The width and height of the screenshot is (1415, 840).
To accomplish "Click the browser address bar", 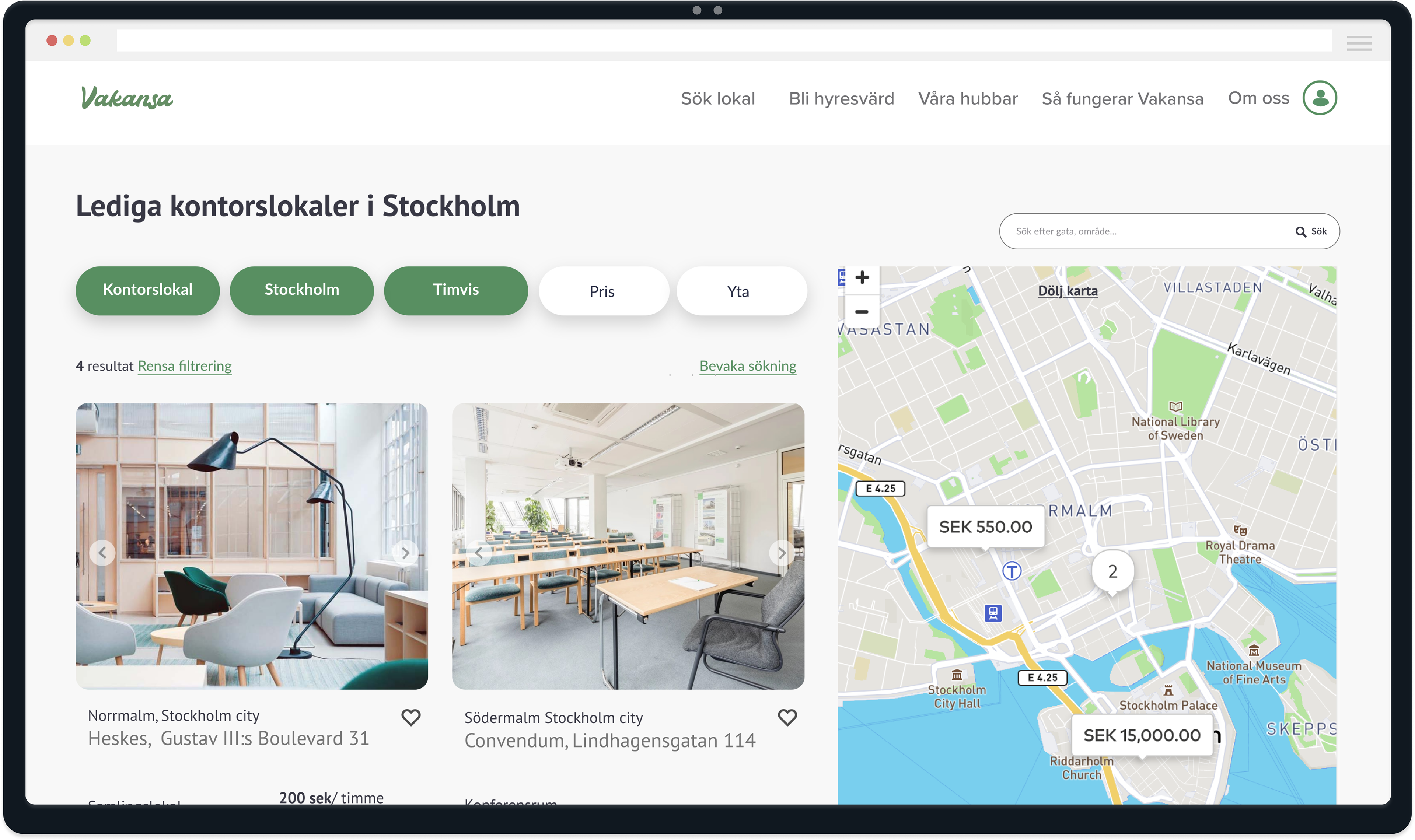I will point(724,41).
